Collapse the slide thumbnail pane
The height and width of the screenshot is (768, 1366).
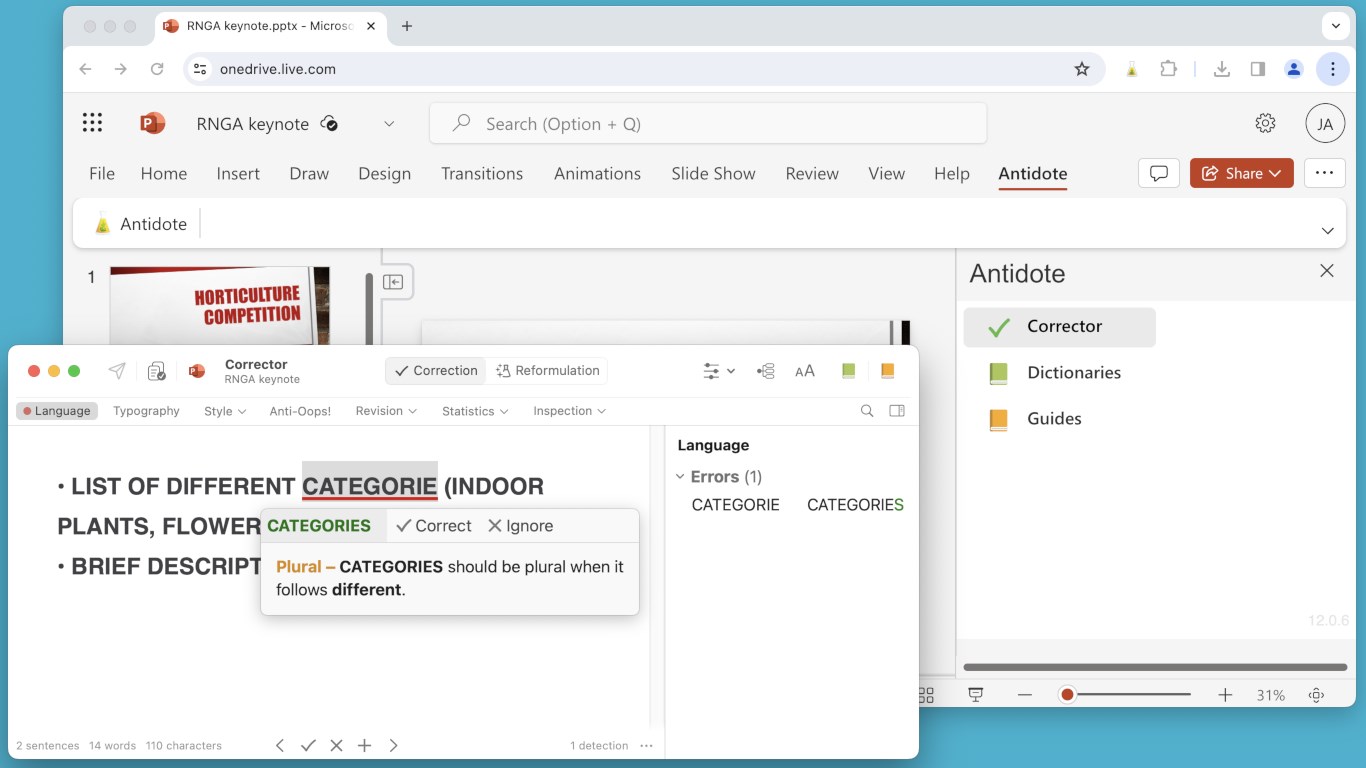[393, 282]
